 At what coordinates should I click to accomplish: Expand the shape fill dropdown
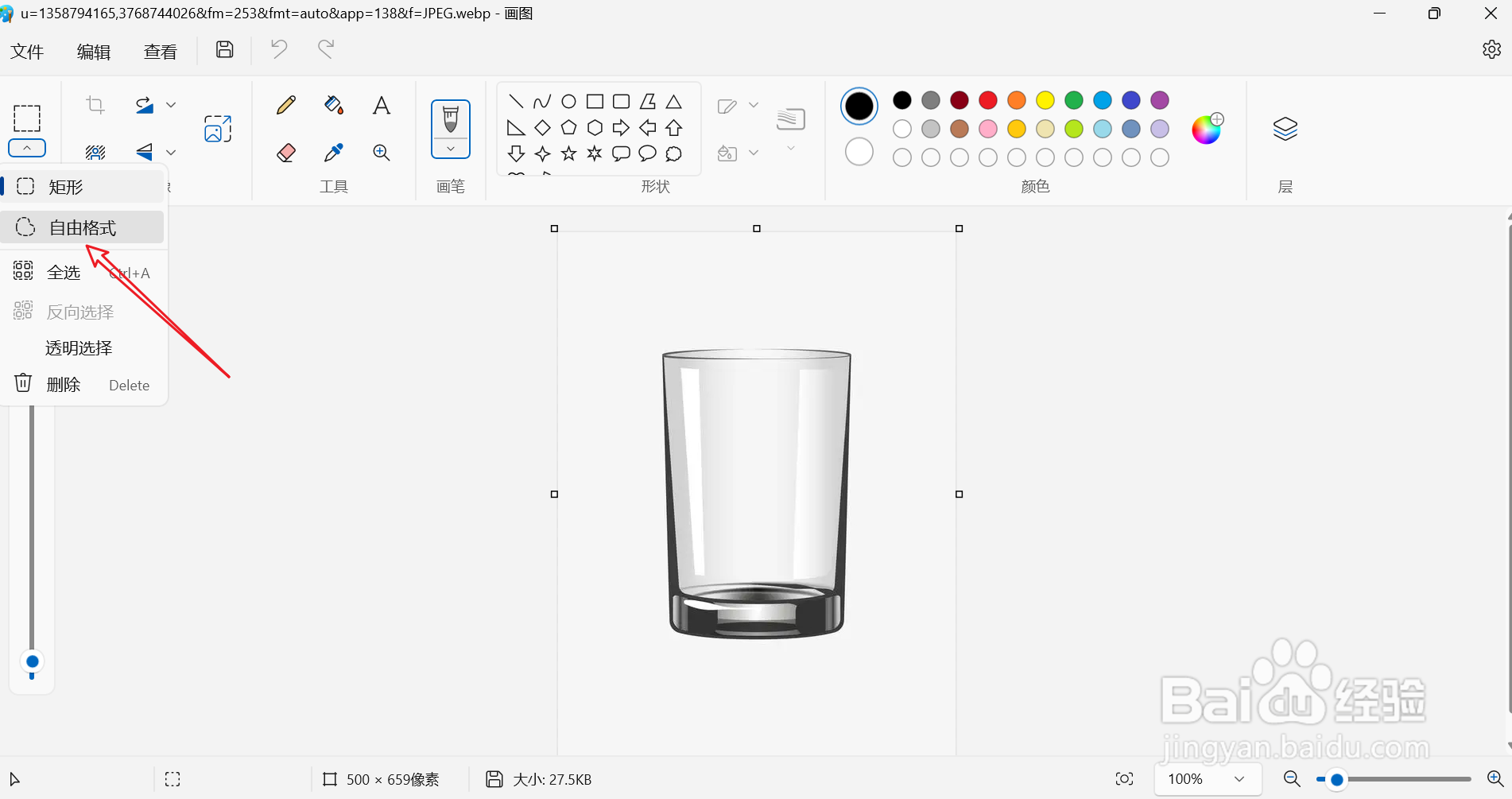pos(754,152)
